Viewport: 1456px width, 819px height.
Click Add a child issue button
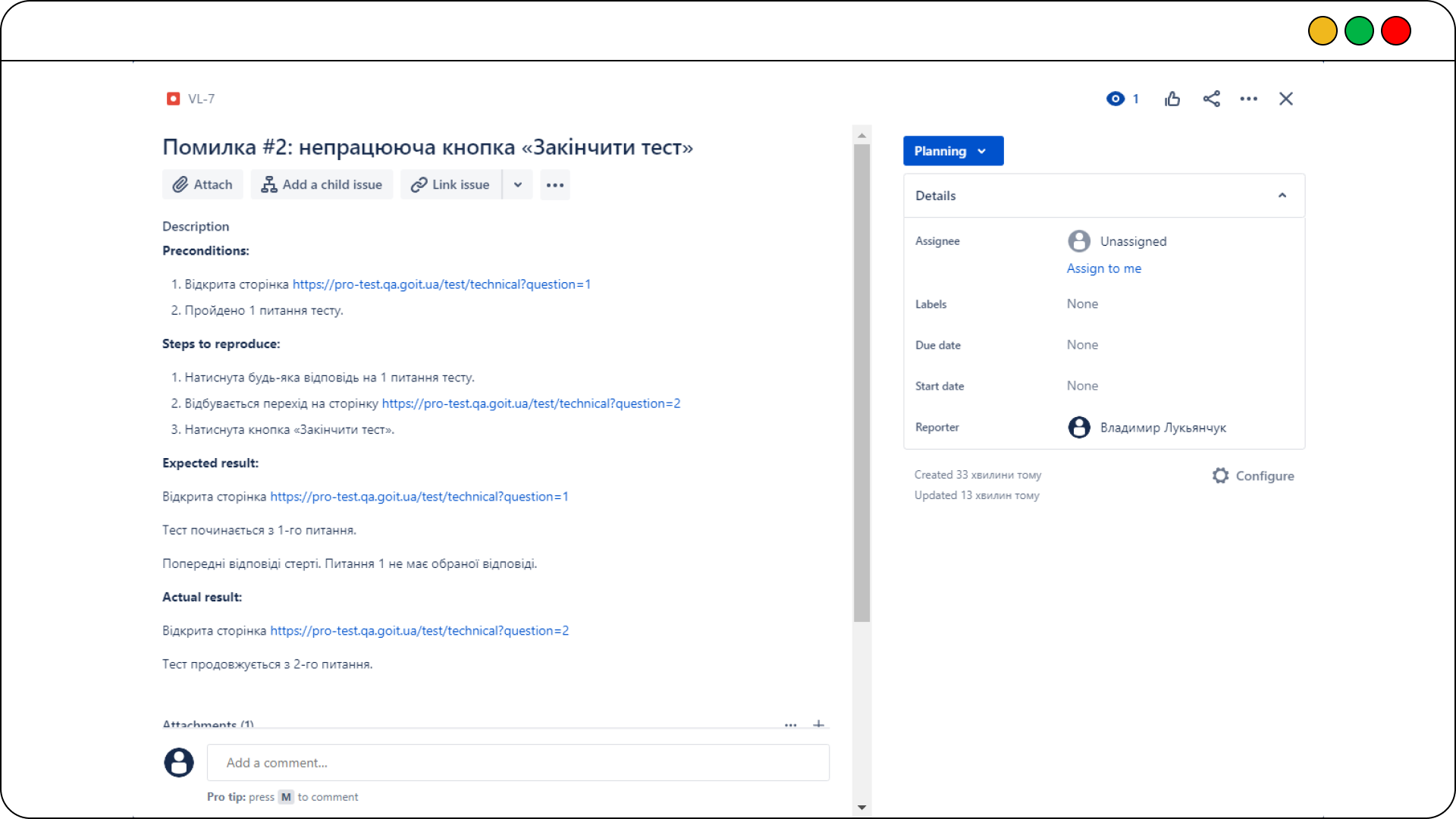coord(322,184)
